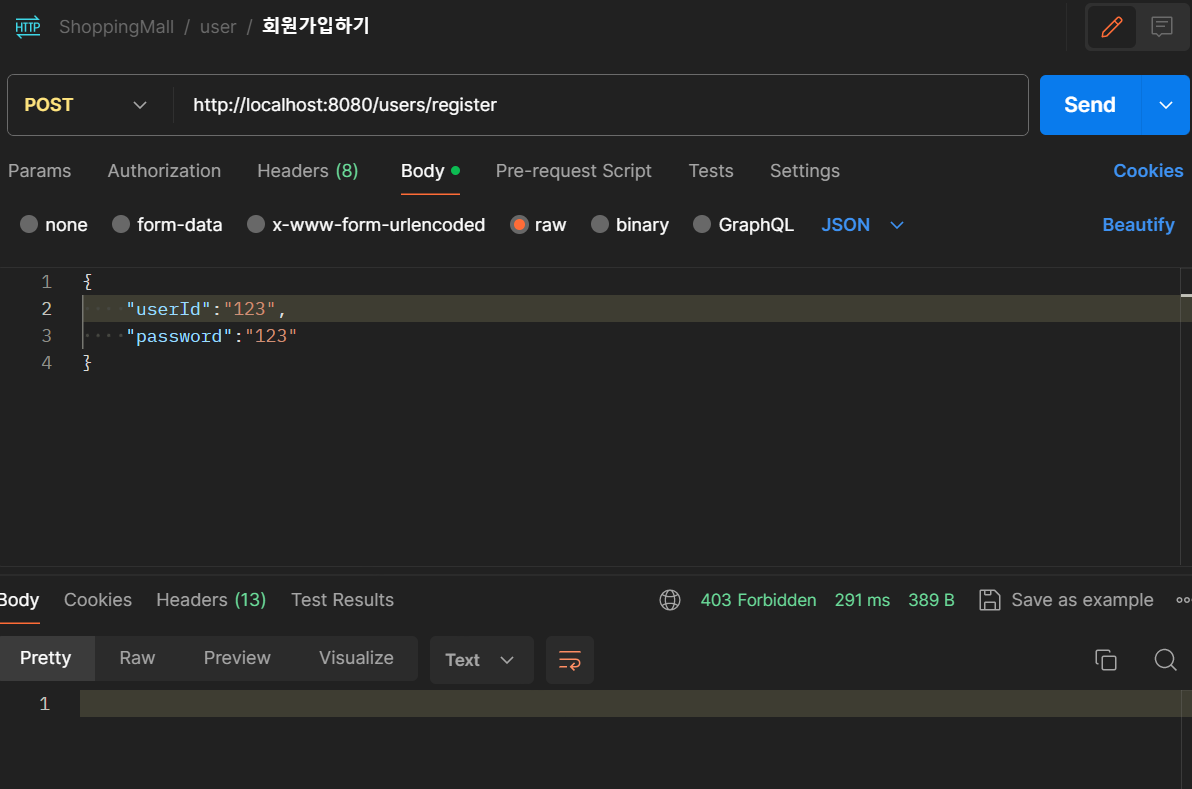Click the 403 Forbidden status text
The image size is (1192, 789).
(758, 600)
